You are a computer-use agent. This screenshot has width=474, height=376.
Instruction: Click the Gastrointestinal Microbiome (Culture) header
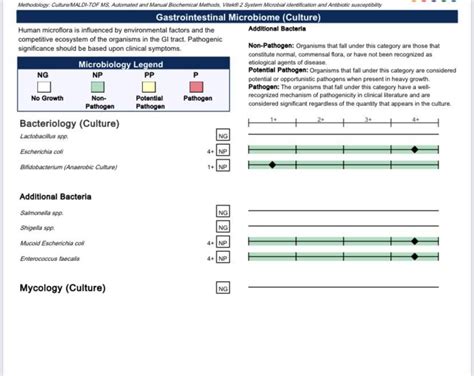click(x=237, y=17)
